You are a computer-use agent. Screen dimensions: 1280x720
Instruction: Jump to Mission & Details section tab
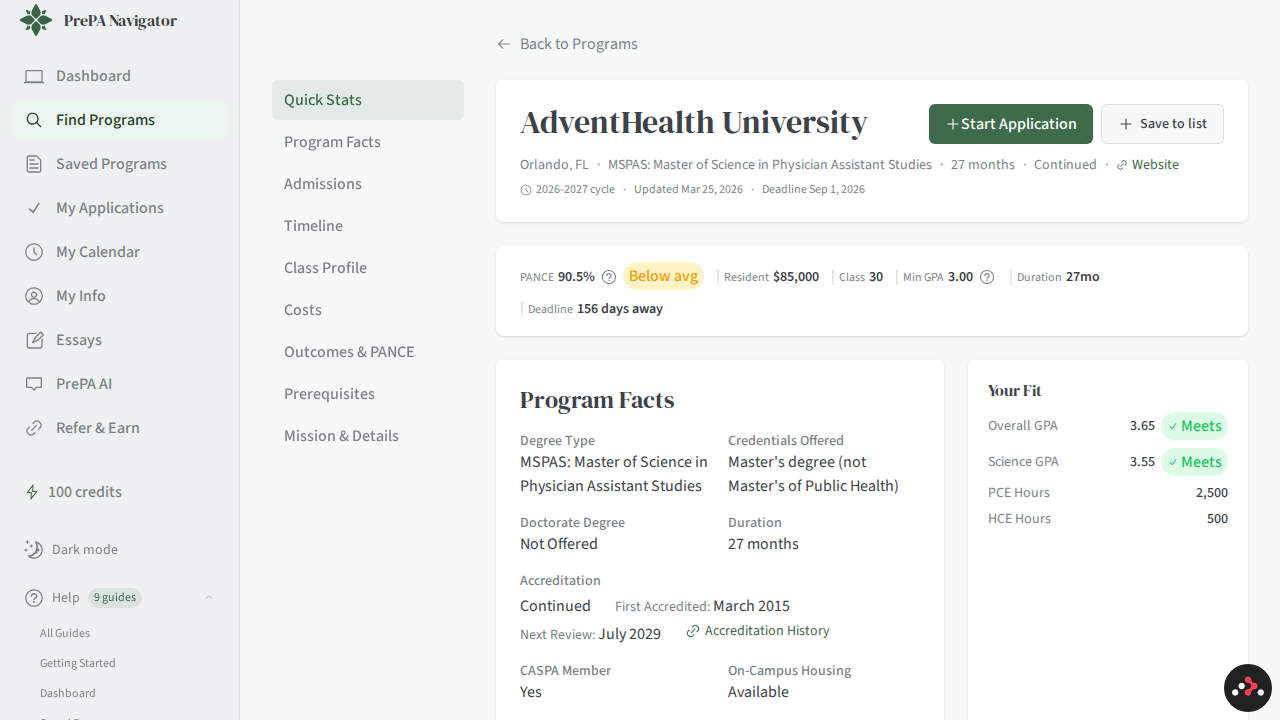click(368, 436)
